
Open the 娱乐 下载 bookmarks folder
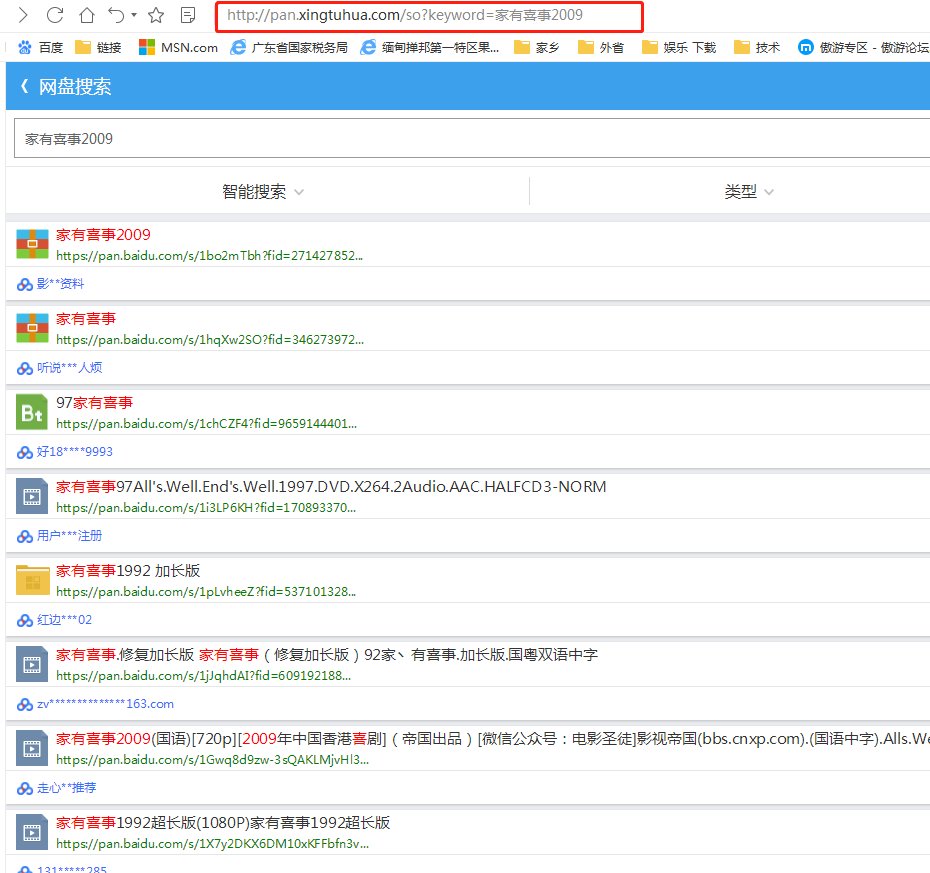[678, 46]
